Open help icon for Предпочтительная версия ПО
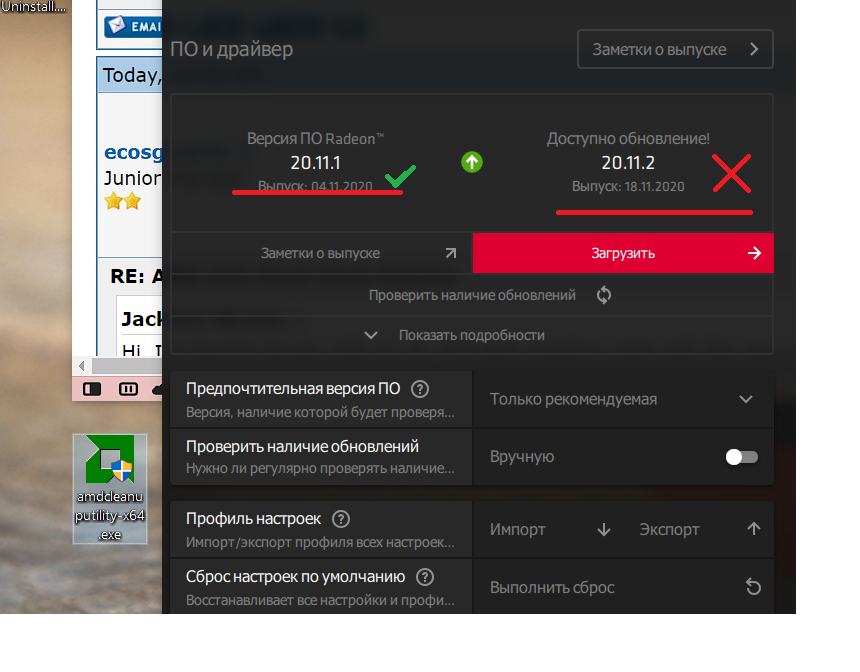Image resolution: width=860 pixels, height=672 pixels. point(420,389)
